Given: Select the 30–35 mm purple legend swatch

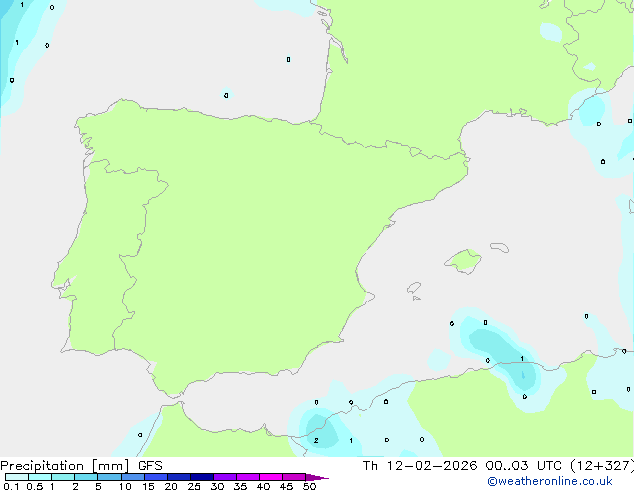Looking at the screenshot, I should (225, 477).
